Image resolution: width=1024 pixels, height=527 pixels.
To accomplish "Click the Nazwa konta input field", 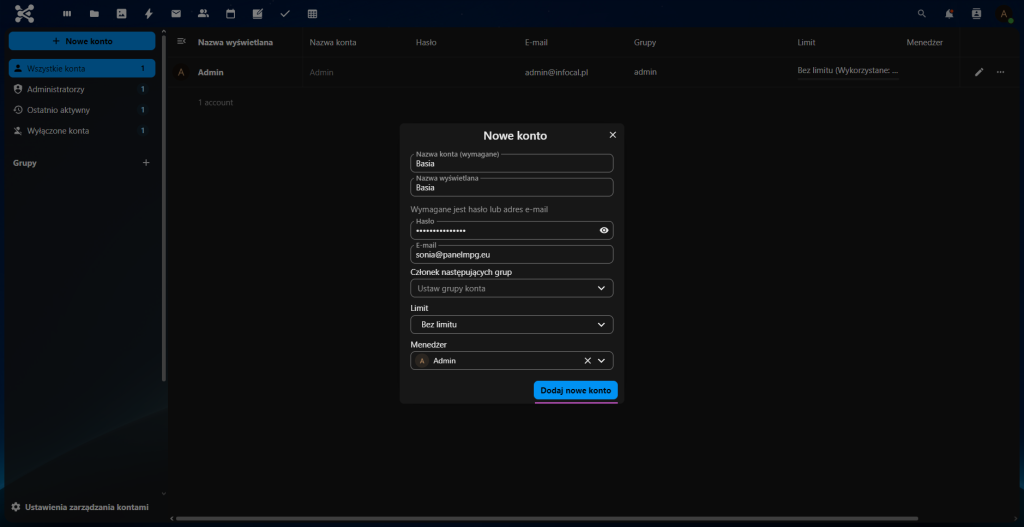I will 511,163.
